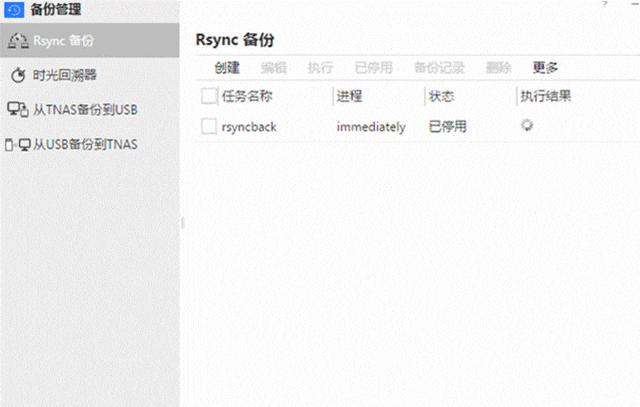Click the rsyncback execution result status icon

click(x=527, y=126)
